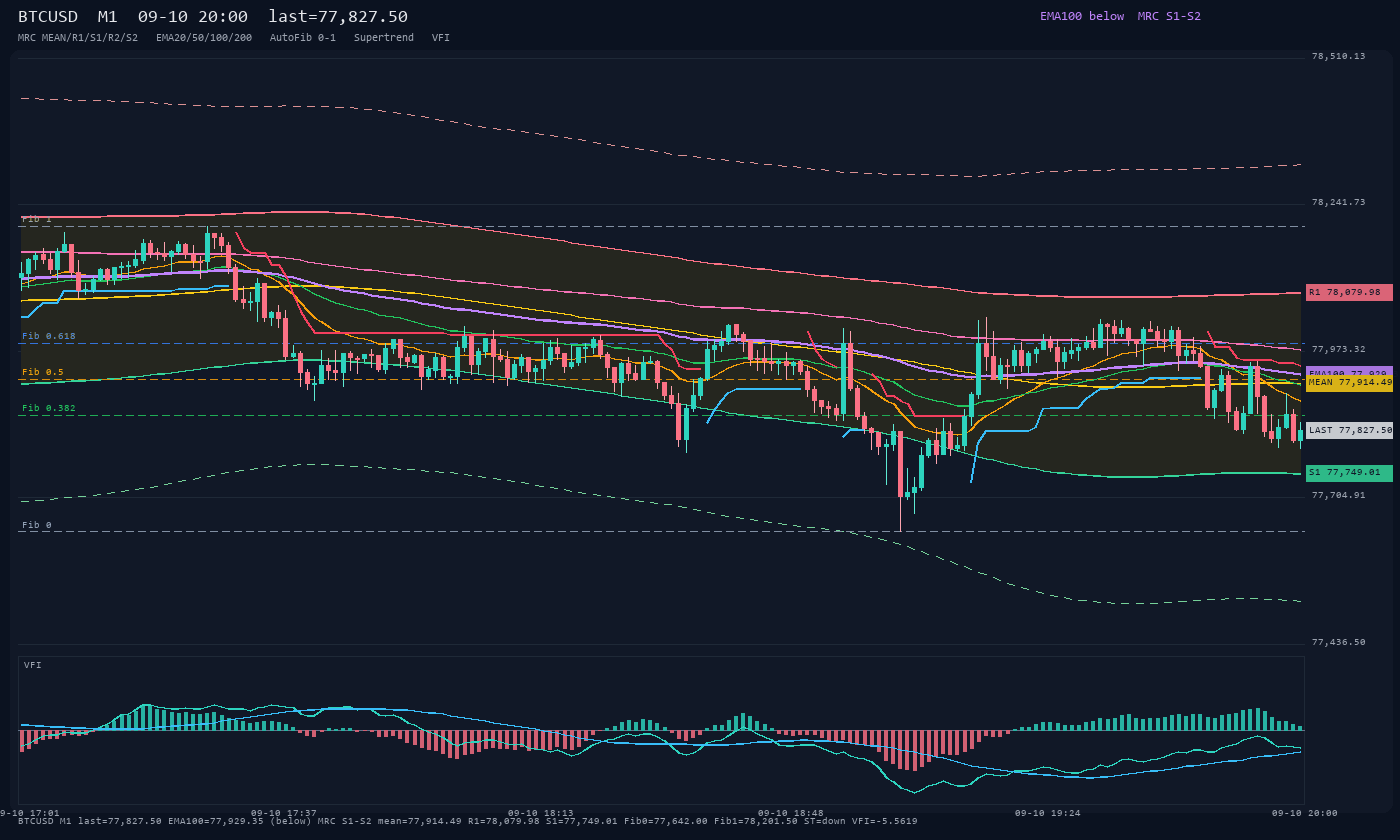Click the VFI title inside the lower panel

[33, 665]
